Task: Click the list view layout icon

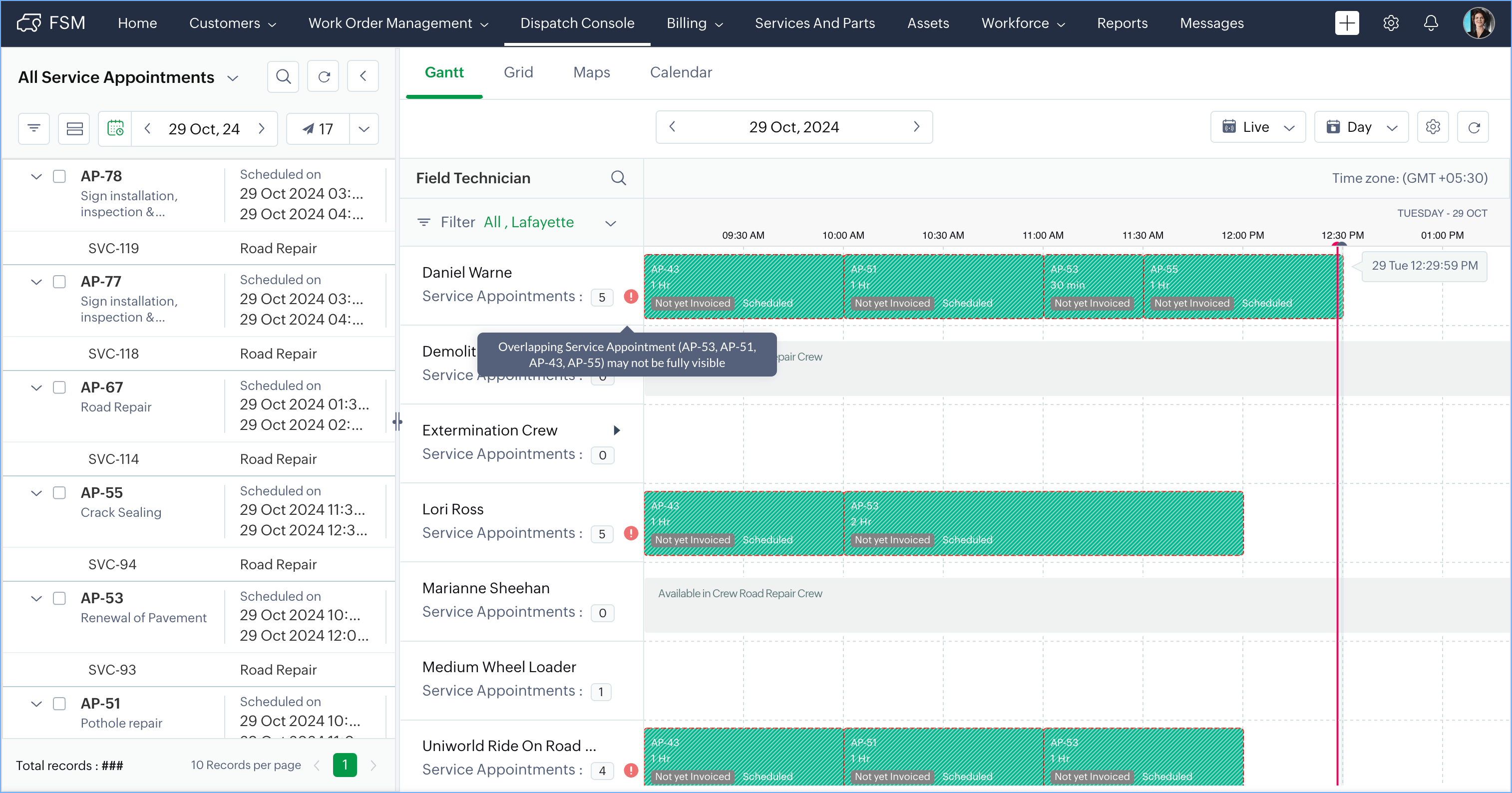Action: [x=74, y=128]
